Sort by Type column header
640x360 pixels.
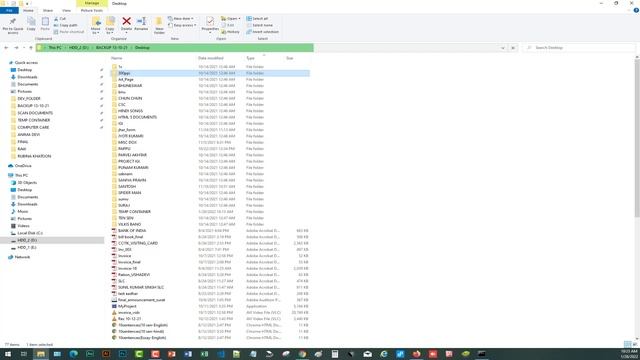pos(251,58)
